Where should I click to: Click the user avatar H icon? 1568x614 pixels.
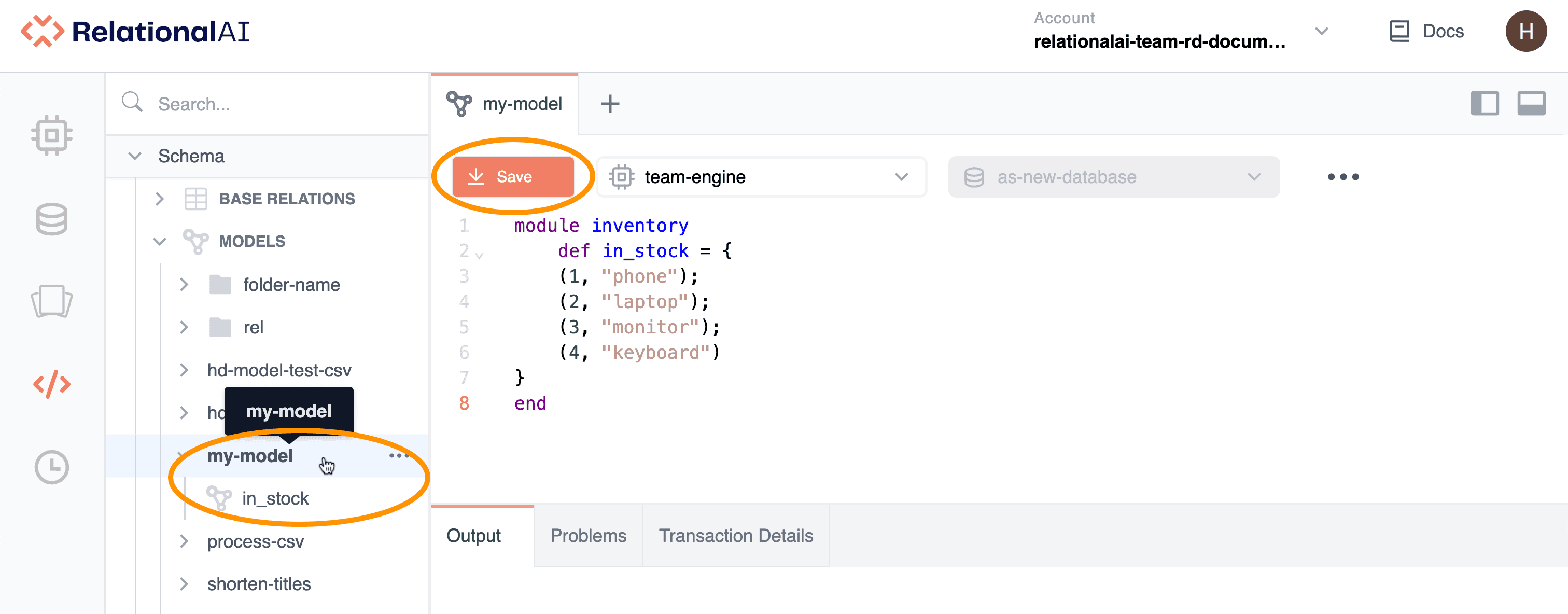click(1525, 32)
